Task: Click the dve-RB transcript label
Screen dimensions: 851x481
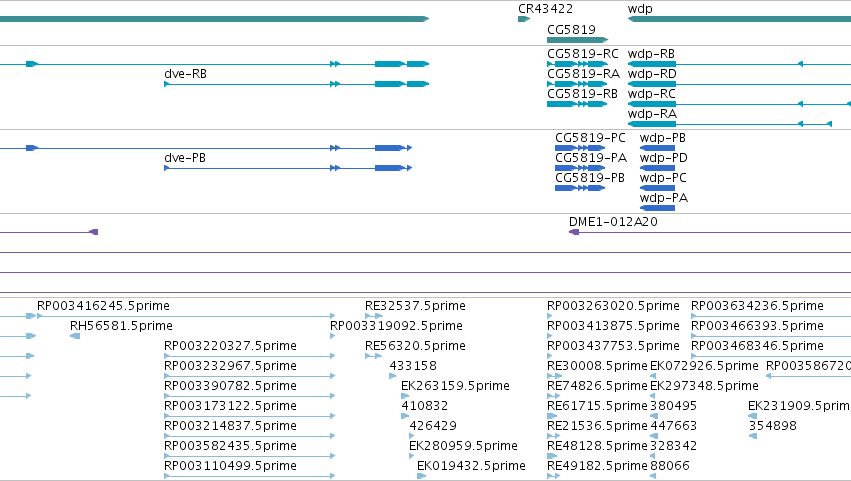Action: point(185,74)
